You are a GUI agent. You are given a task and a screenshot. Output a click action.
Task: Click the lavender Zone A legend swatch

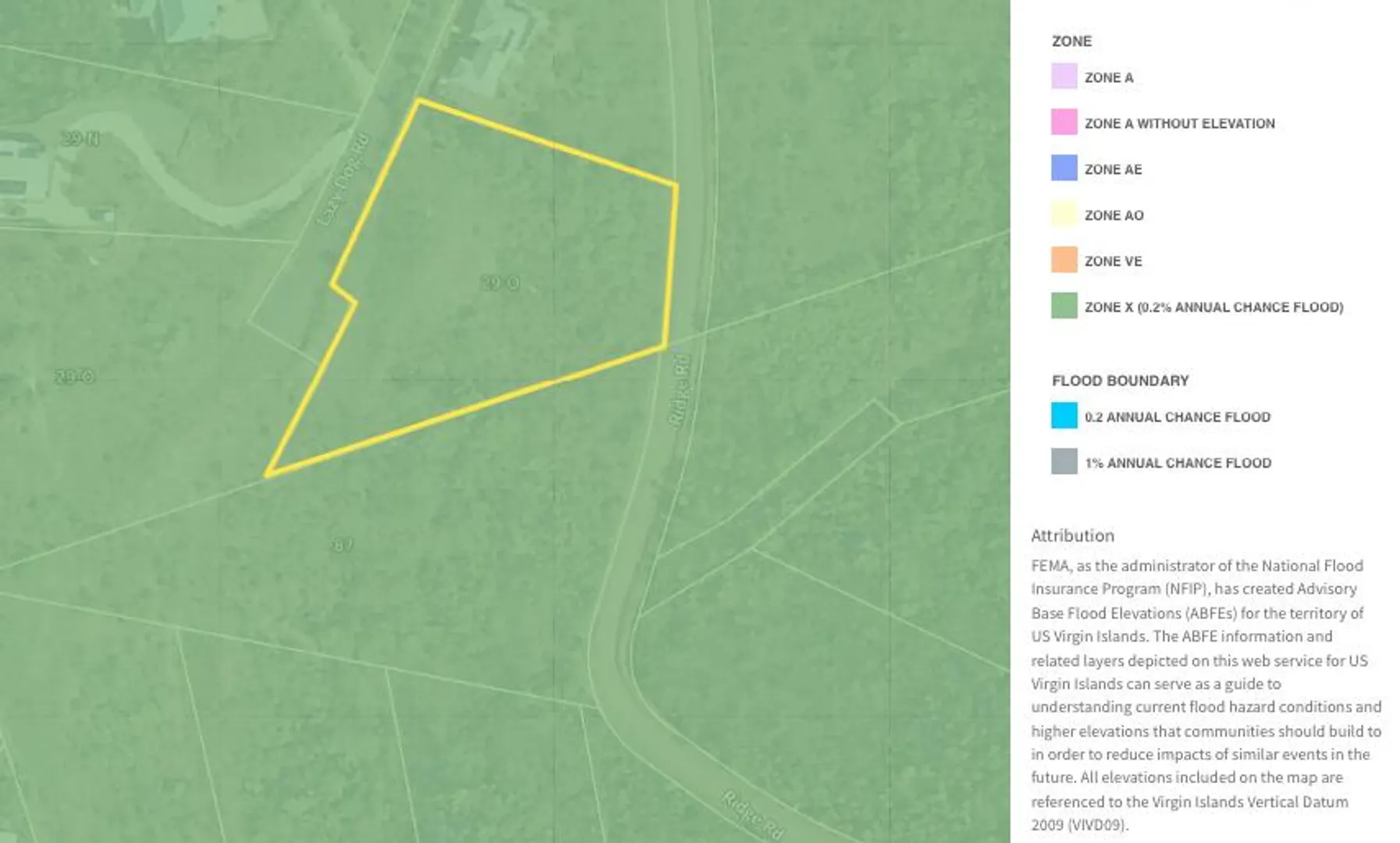[x=1064, y=76]
